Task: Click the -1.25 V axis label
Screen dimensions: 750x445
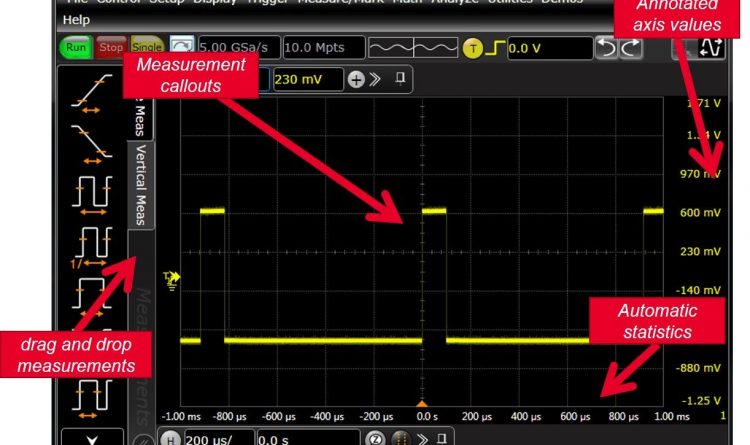Action: click(x=701, y=401)
